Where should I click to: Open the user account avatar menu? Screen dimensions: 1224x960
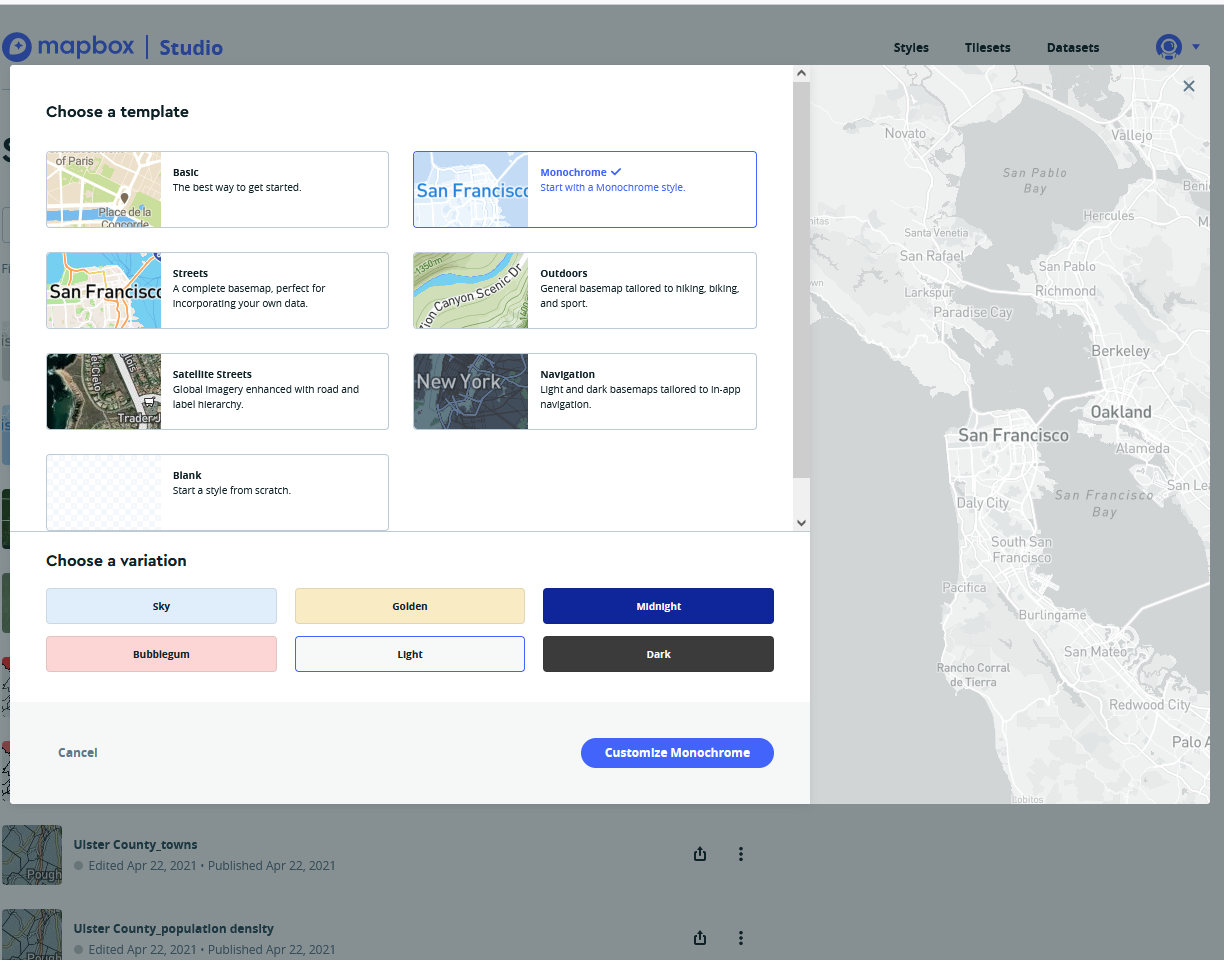(1168, 47)
